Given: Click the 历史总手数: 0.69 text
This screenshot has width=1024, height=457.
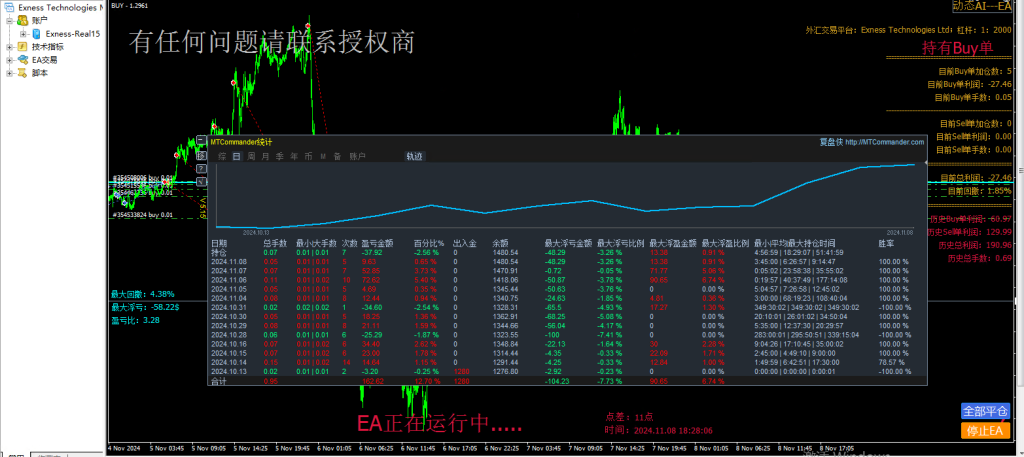Looking at the screenshot, I should click(980, 259).
